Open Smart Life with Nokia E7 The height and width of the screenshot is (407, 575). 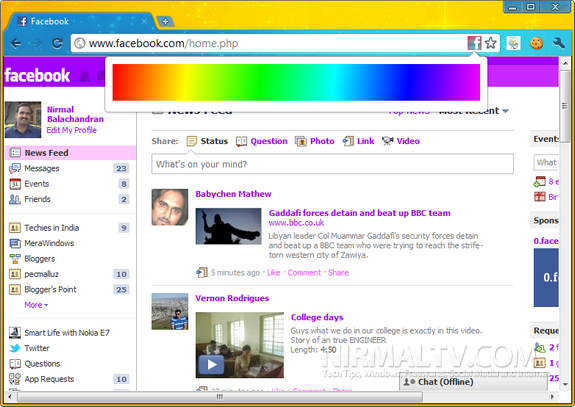[67, 333]
